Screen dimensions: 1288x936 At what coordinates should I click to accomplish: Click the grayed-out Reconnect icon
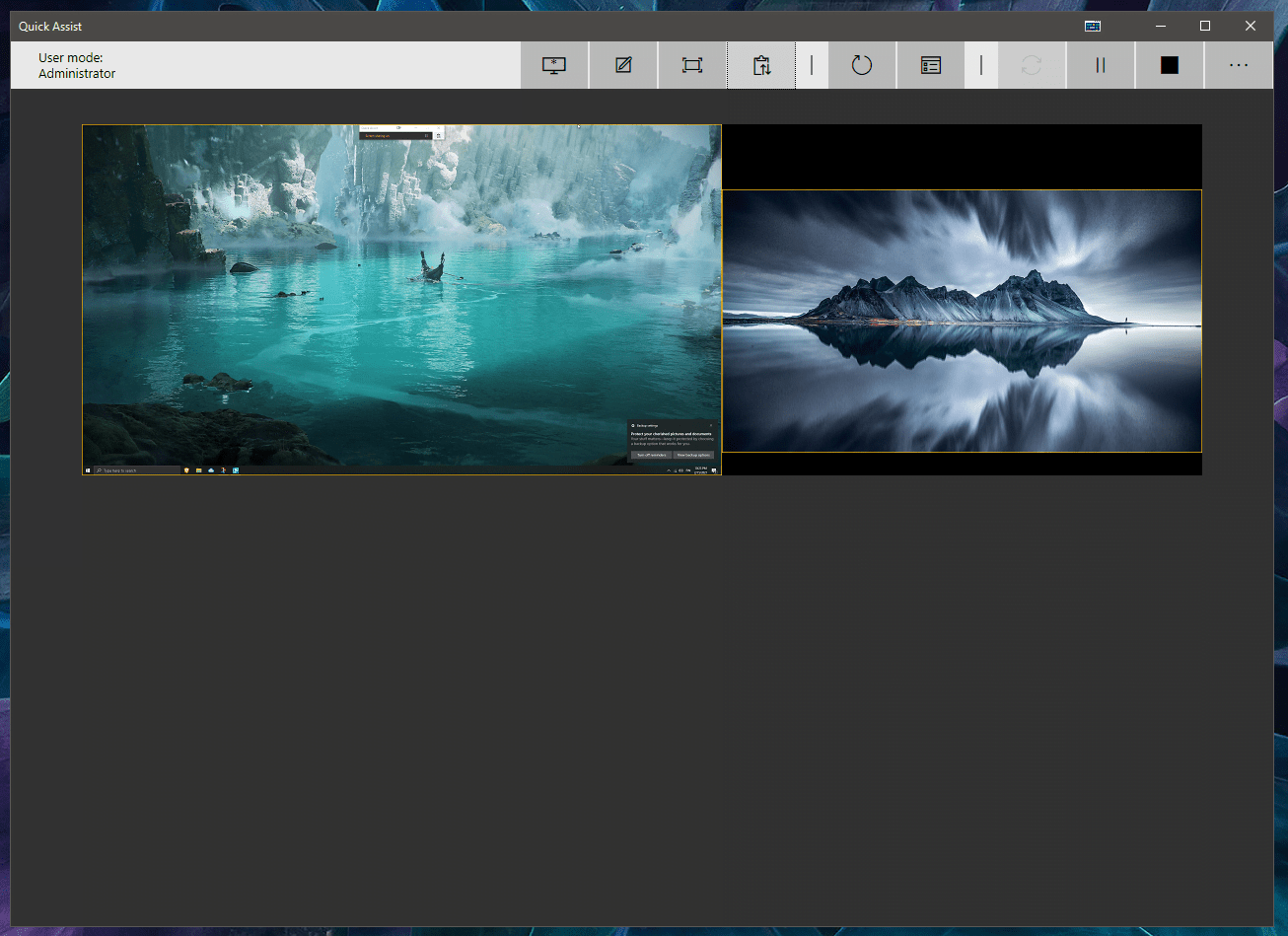1031,65
